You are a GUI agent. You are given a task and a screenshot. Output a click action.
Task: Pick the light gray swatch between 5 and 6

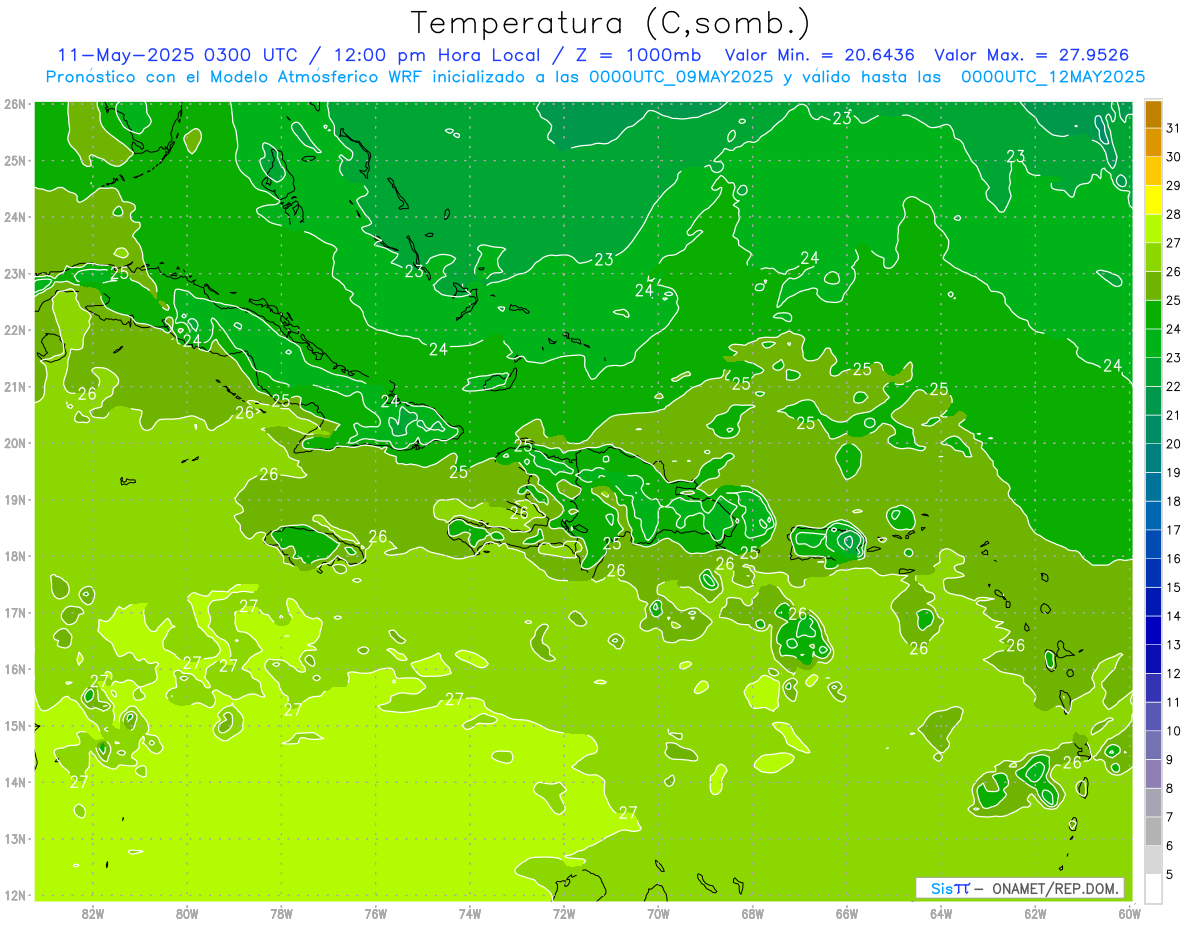[1153, 859]
